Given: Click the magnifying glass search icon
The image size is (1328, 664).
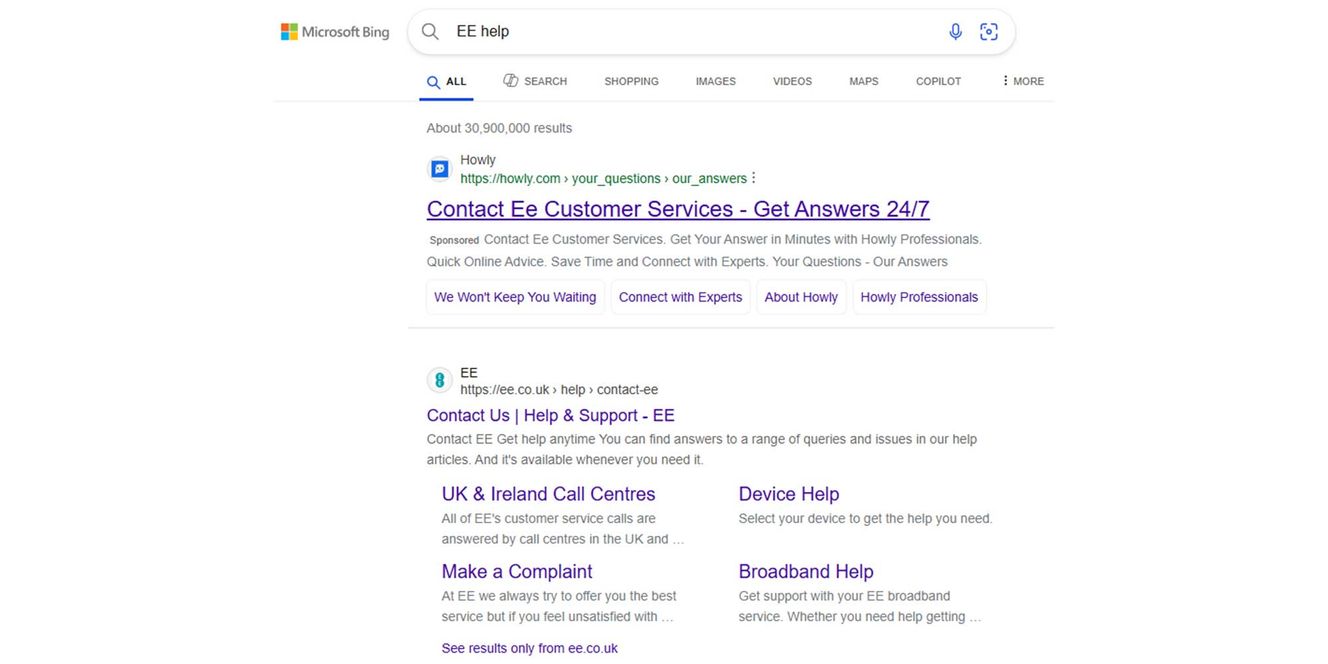Looking at the screenshot, I should click(430, 32).
